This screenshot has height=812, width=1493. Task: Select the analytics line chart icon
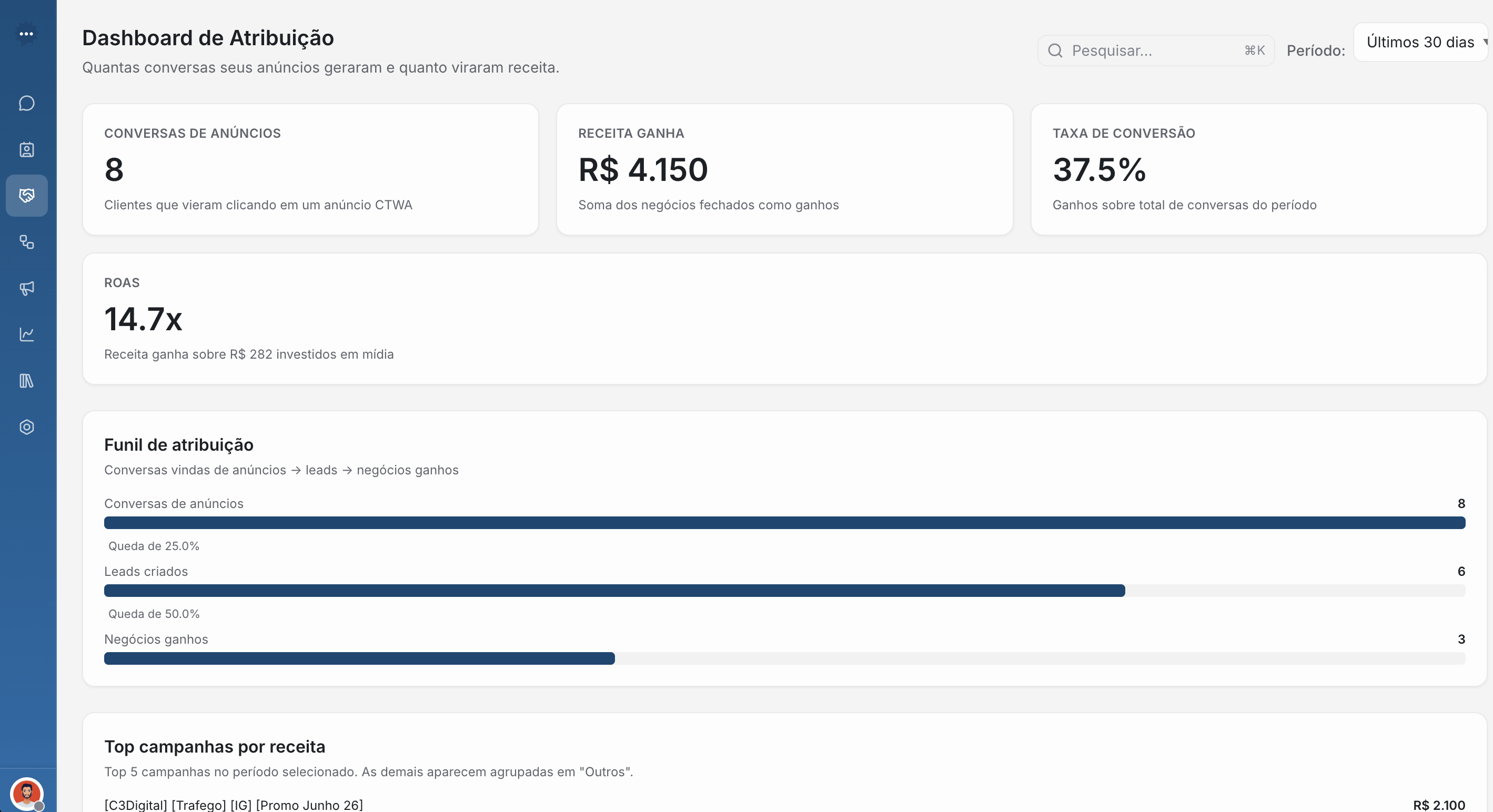(27, 334)
